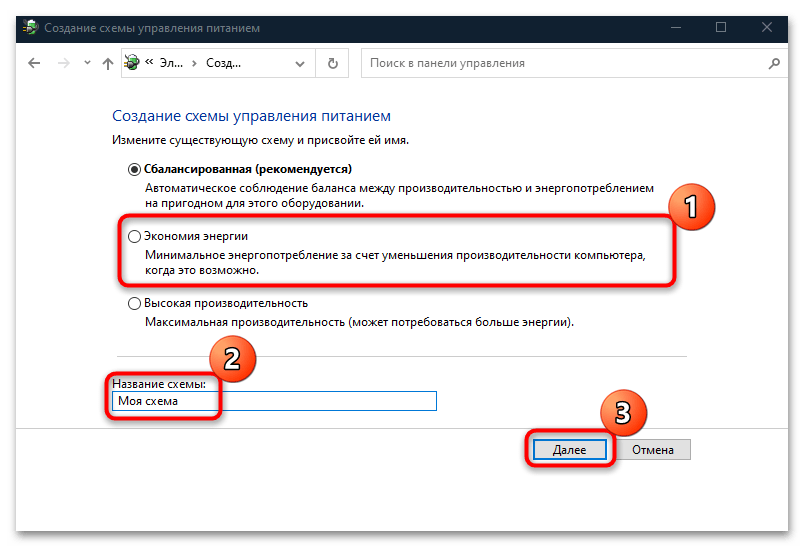Select the Сбалансированная (рекомендуется) radio button

pyautogui.click(x=135, y=170)
